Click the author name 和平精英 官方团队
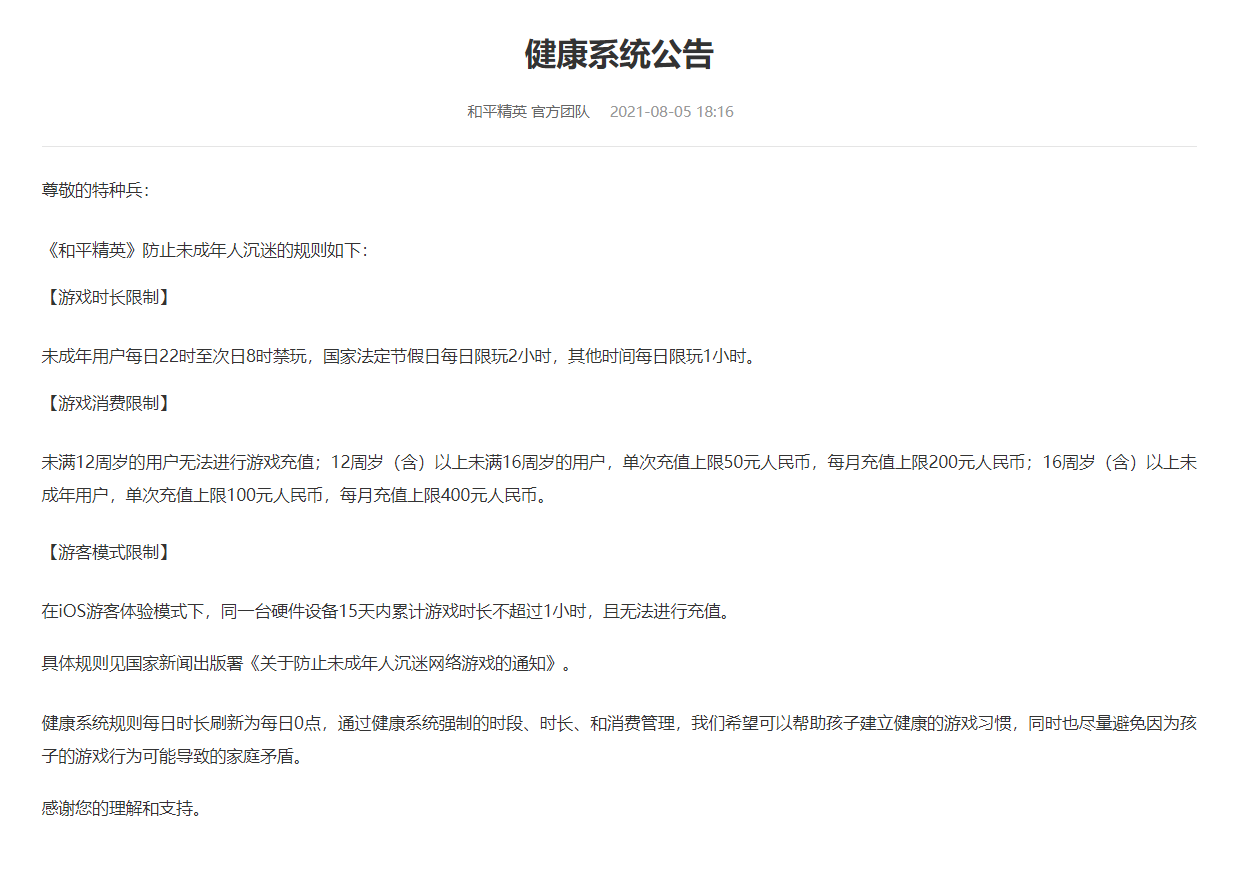Image resolution: width=1249 pixels, height=874 pixels. click(528, 112)
